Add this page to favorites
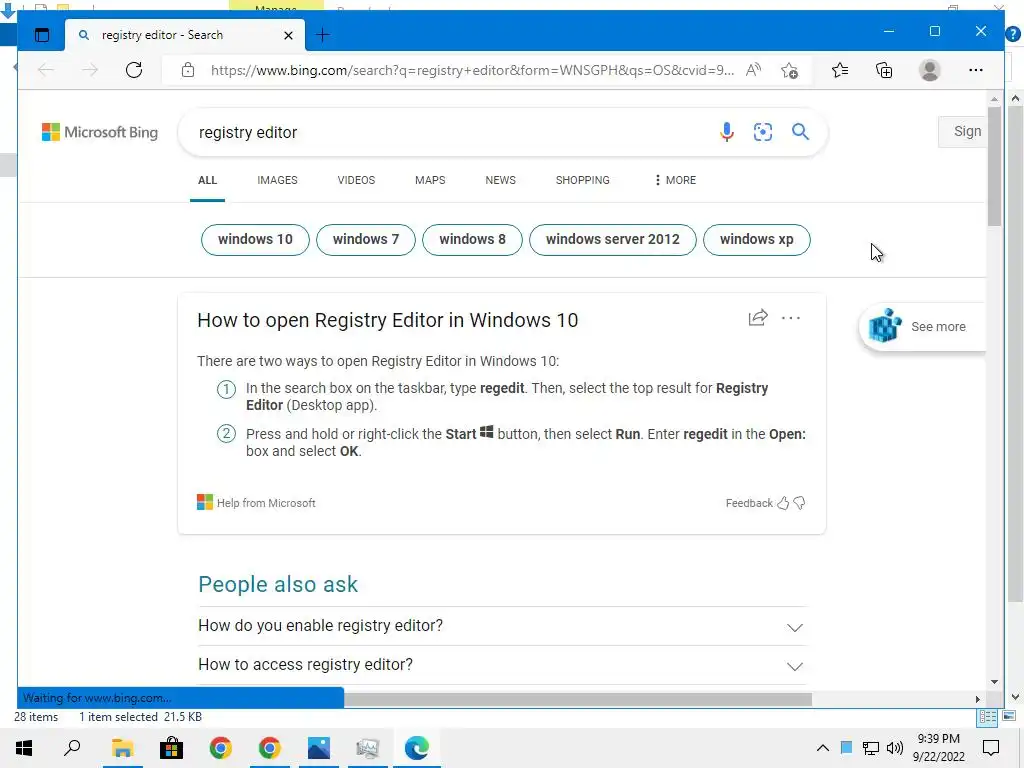 pyautogui.click(x=790, y=70)
